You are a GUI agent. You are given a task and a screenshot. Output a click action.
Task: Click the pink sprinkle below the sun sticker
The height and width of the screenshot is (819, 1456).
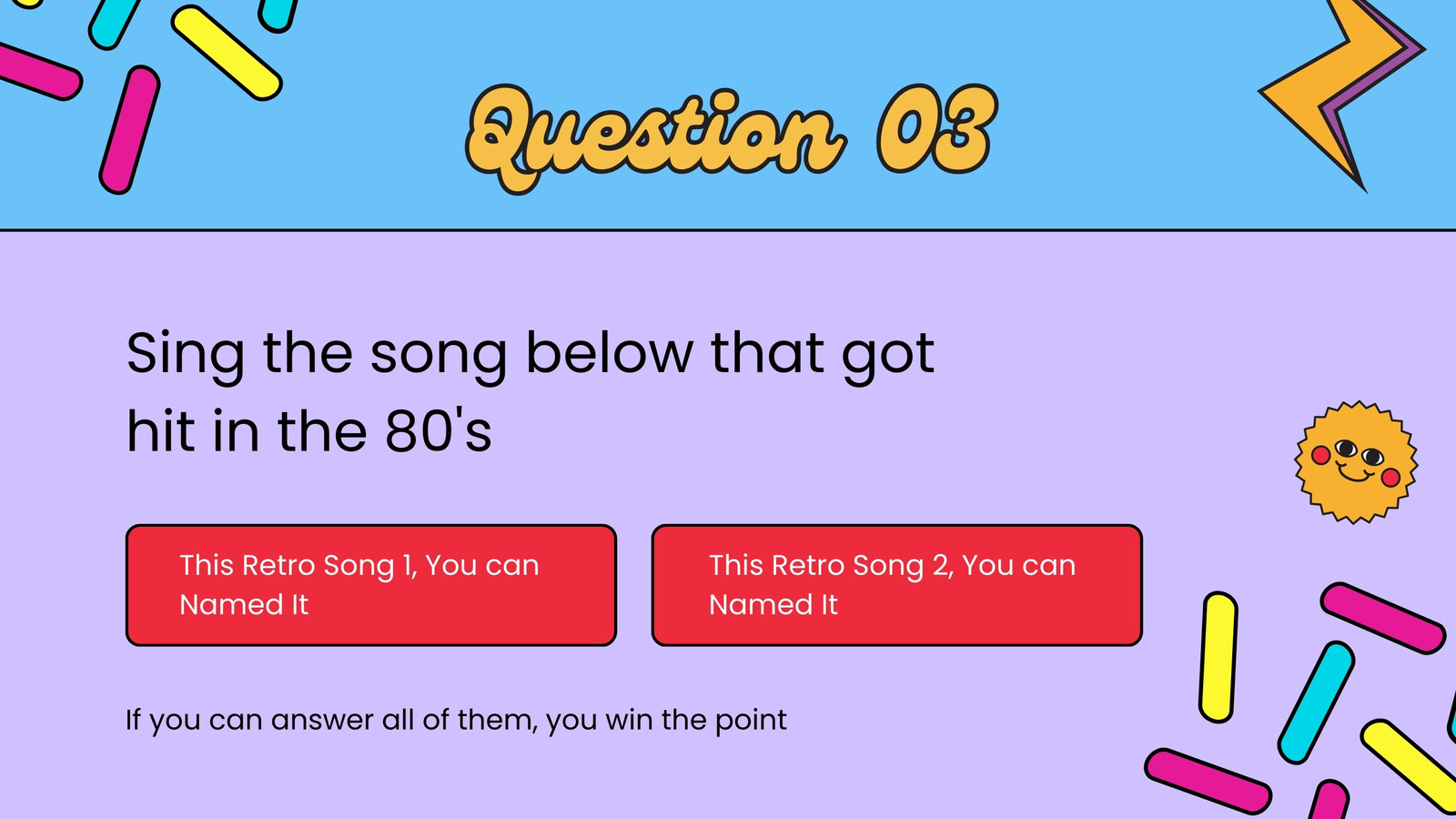point(1382,618)
